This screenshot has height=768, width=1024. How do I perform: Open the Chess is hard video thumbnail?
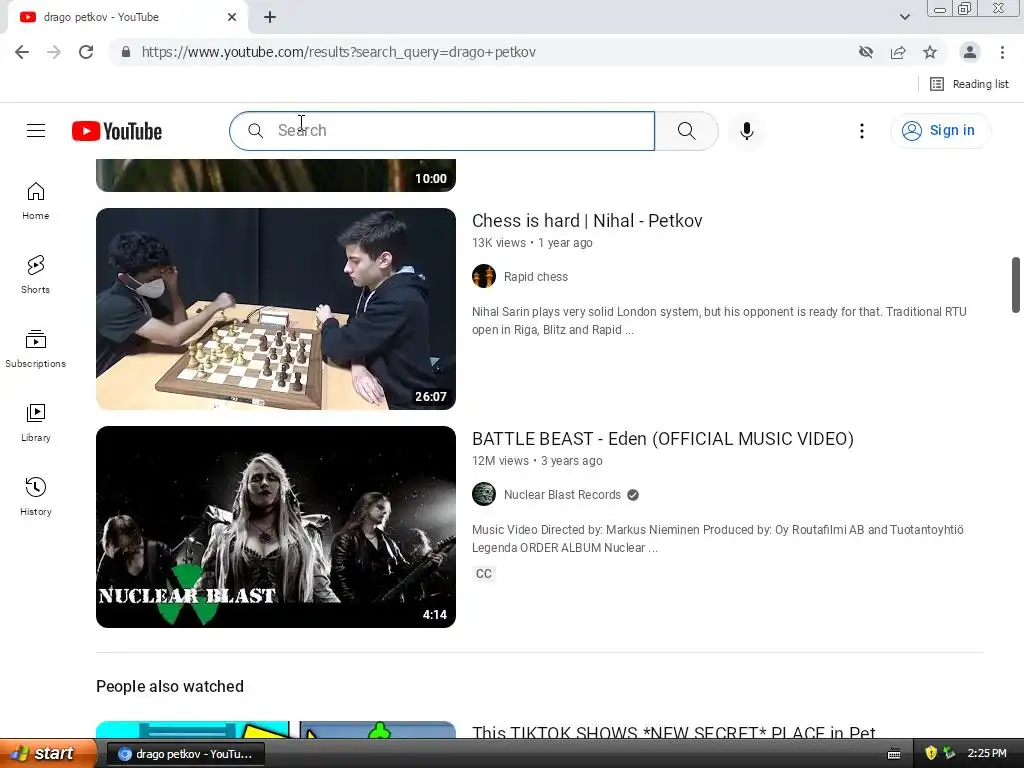(276, 309)
